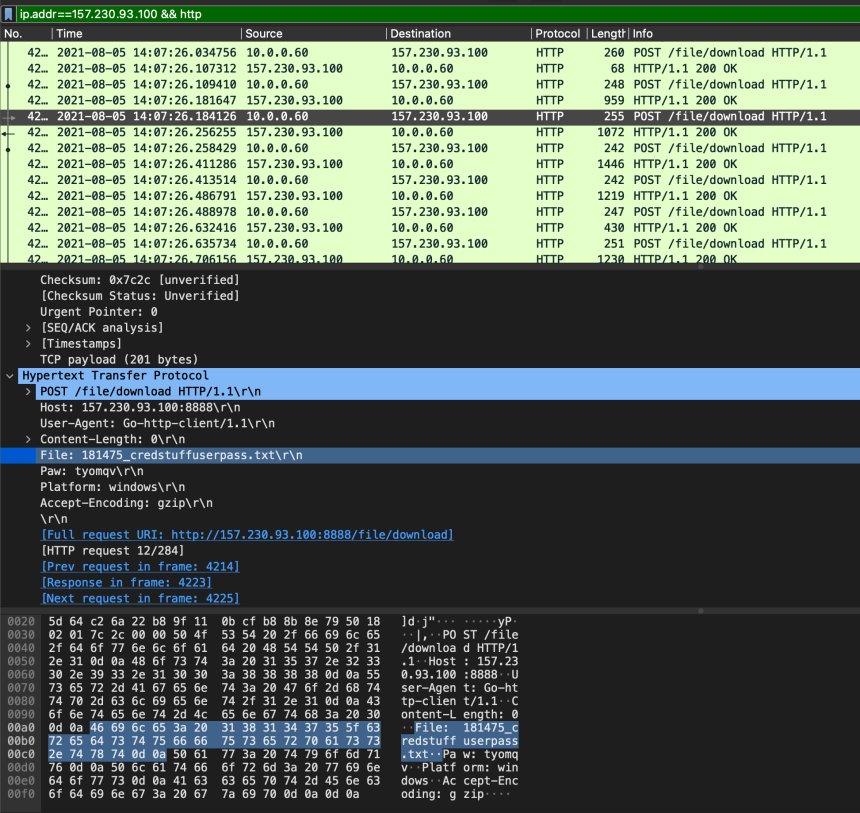Select the 1446-length packet timed 14:07:26.411286
This screenshot has width=860, height=813.
click(430, 164)
